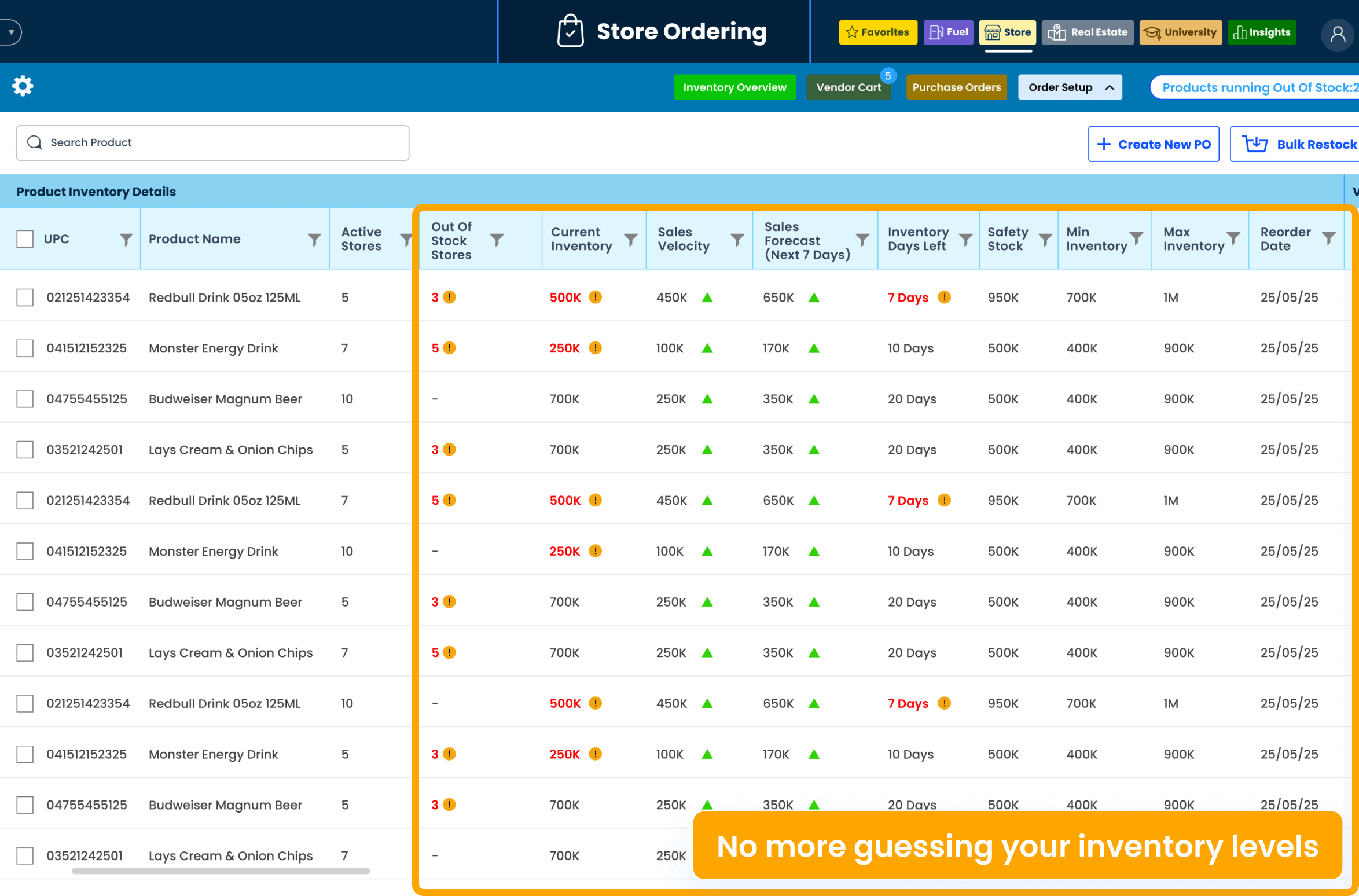Open the Sales Velocity column filter
This screenshot has height=896, width=1359.
tap(737, 238)
